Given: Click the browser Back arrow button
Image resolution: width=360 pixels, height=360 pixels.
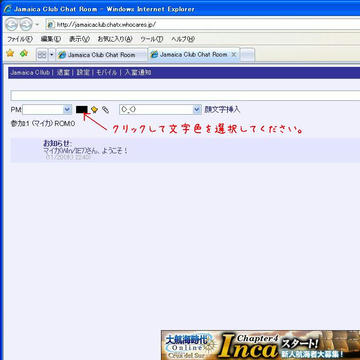Looking at the screenshot, I should click(12, 24).
